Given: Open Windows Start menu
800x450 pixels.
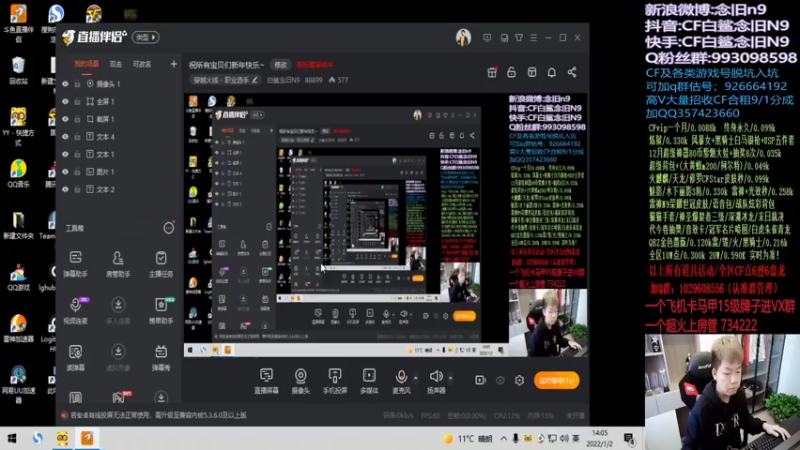Looking at the screenshot, I should click(x=12, y=438).
